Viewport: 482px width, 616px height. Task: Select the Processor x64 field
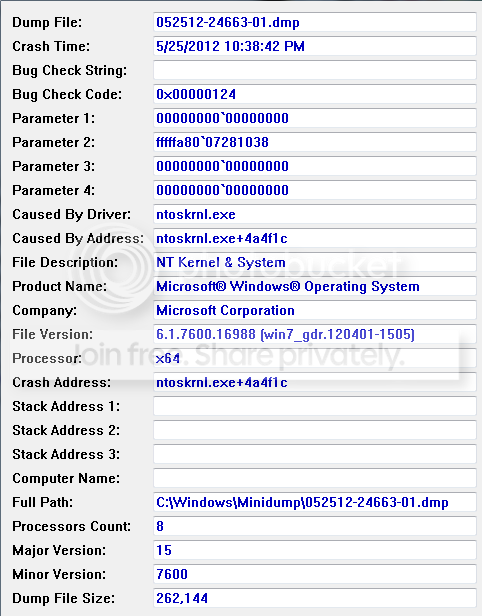pyautogui.click(x=315, y=358)
